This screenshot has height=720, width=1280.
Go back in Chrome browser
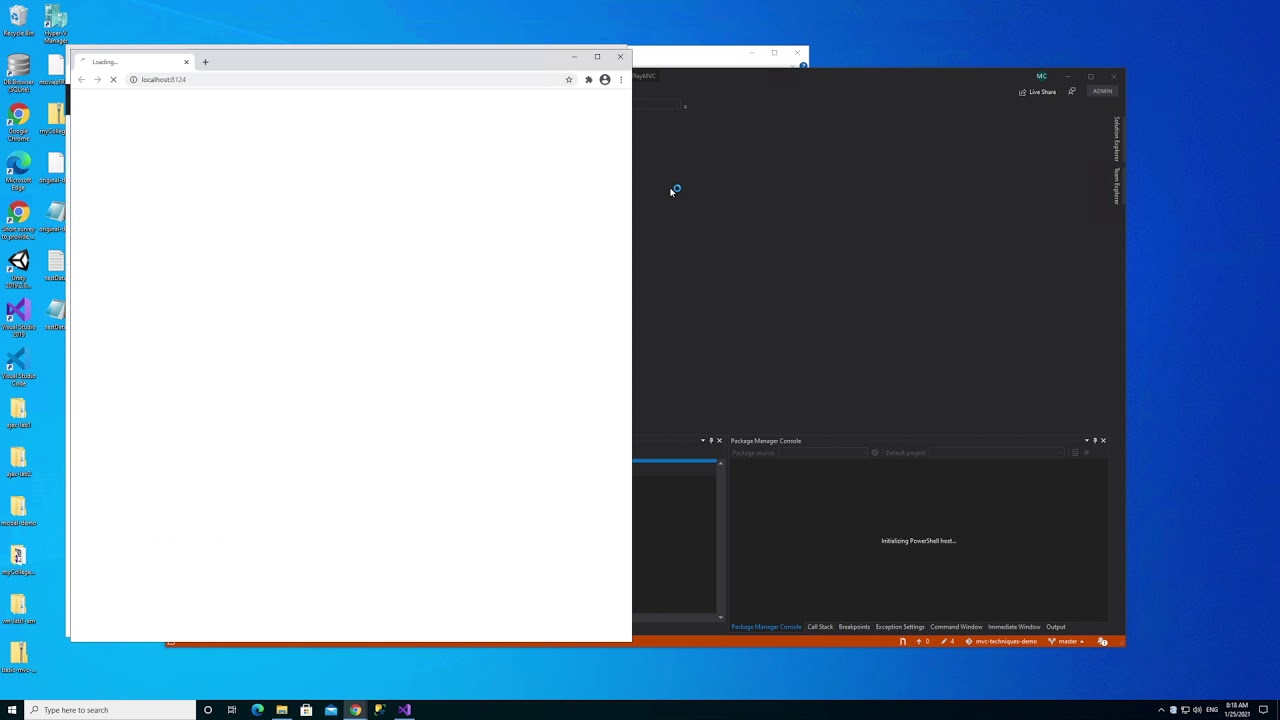pyautogui.click(x=82, y=79)
